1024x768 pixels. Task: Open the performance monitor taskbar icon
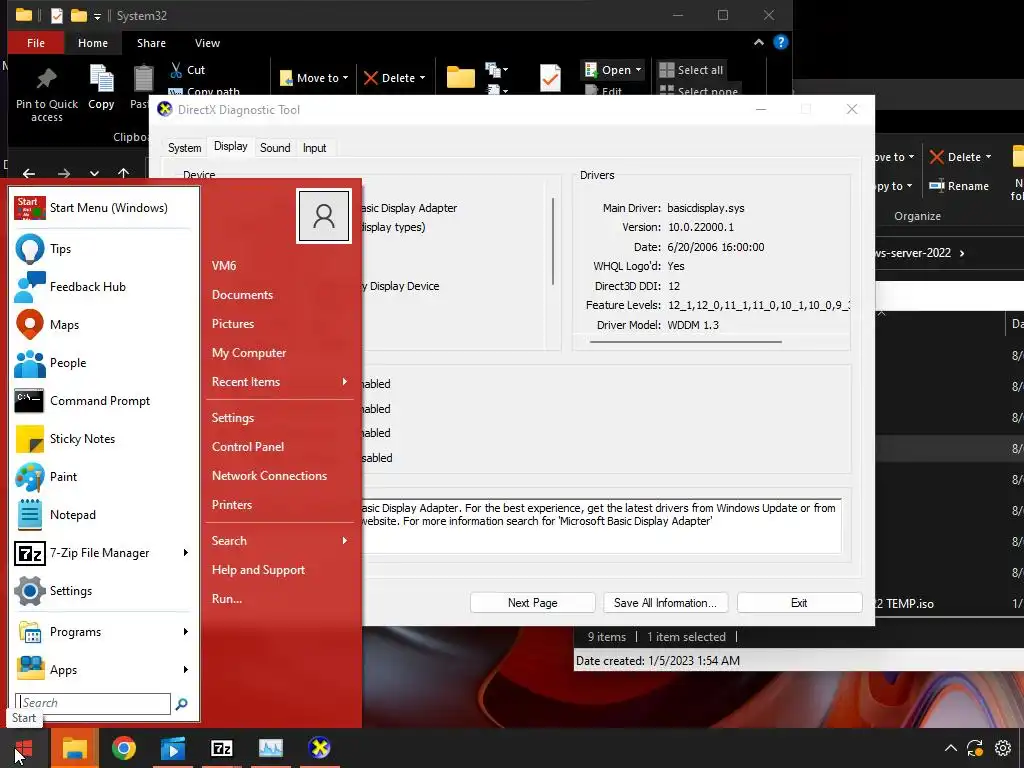270,748
